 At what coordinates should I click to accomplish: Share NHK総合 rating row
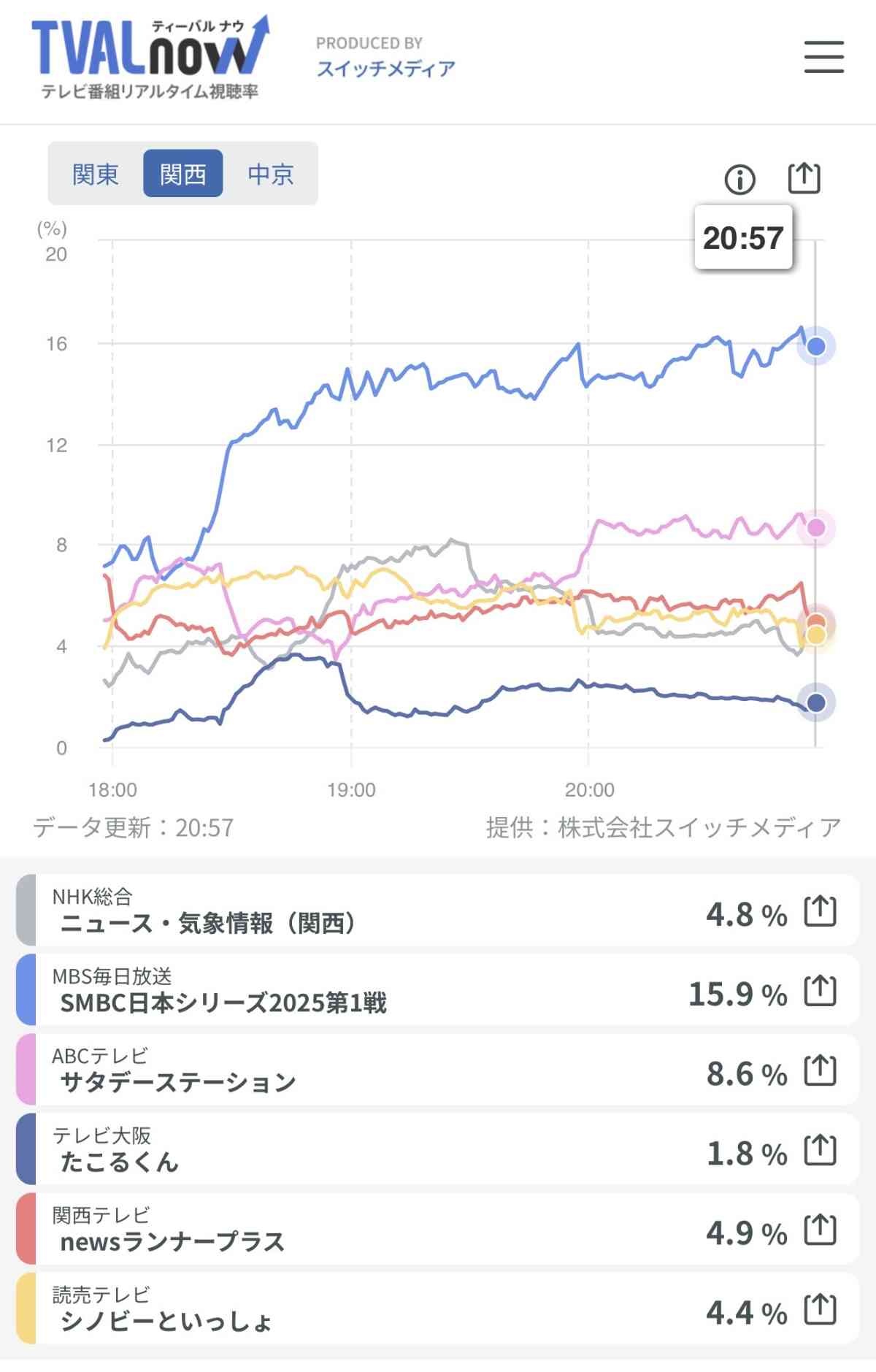[x=820, y=912]
